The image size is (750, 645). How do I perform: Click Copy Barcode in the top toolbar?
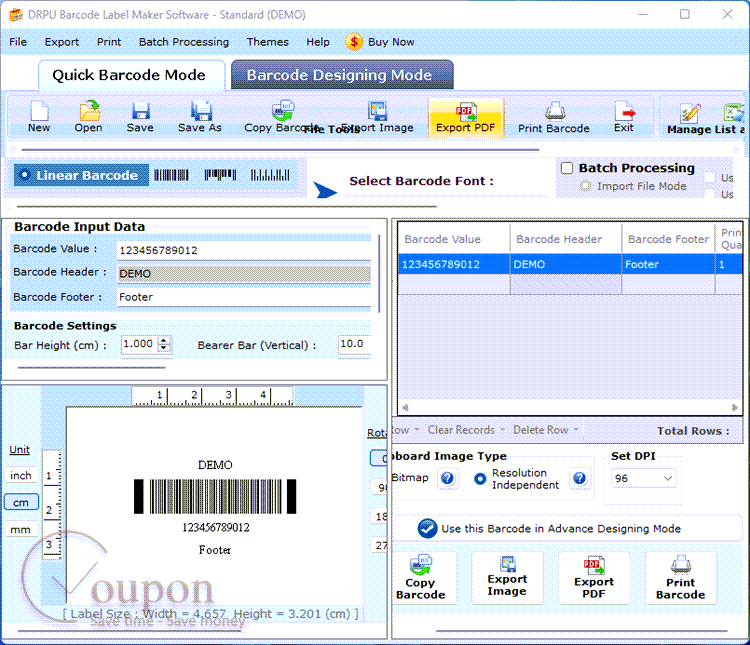(x=282, y=117)
